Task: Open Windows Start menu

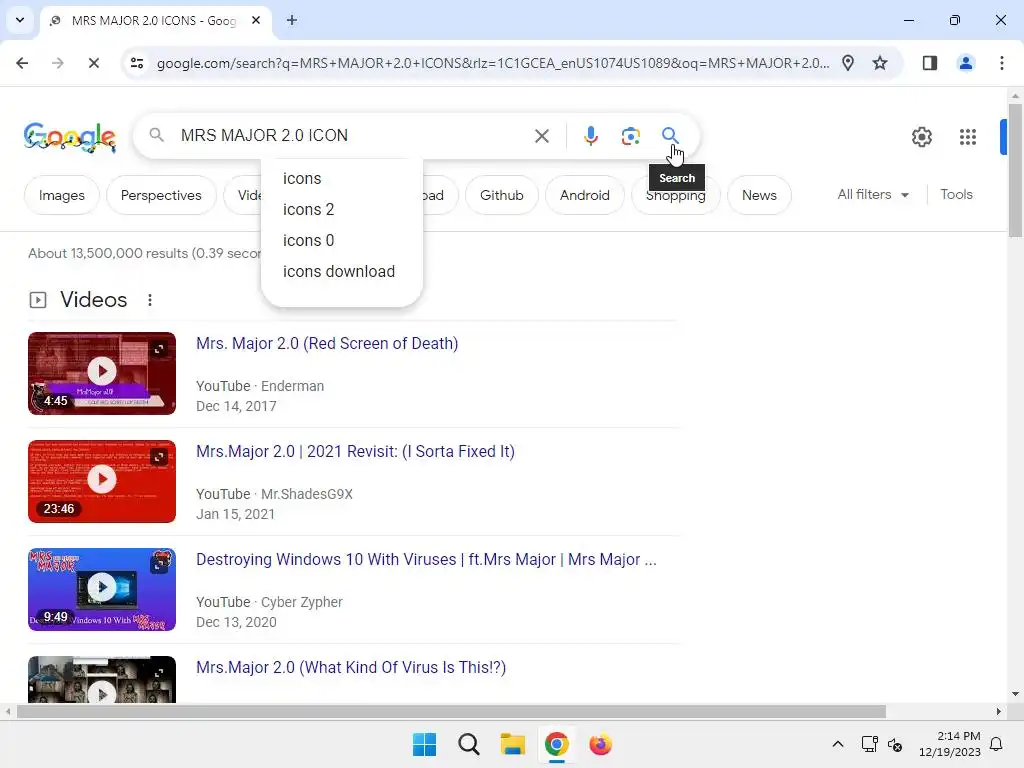Action: coord(424,744)
